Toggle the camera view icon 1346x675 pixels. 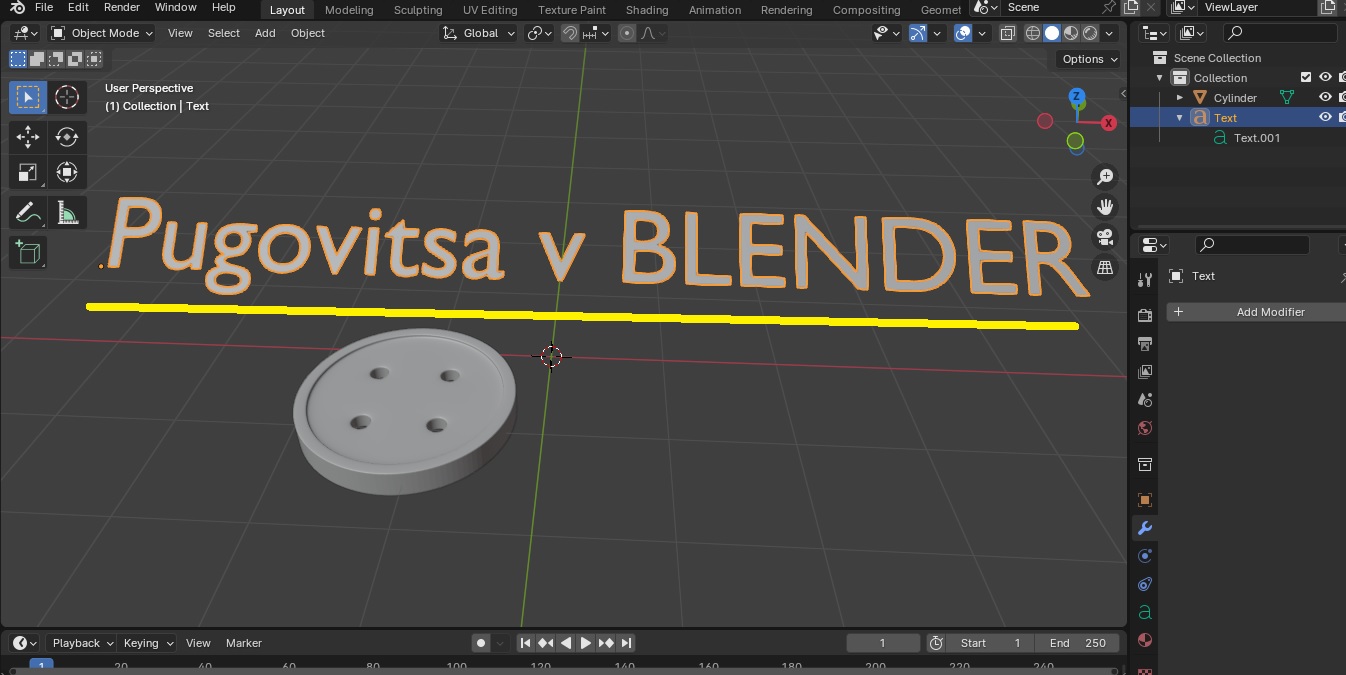[1105, 237]
